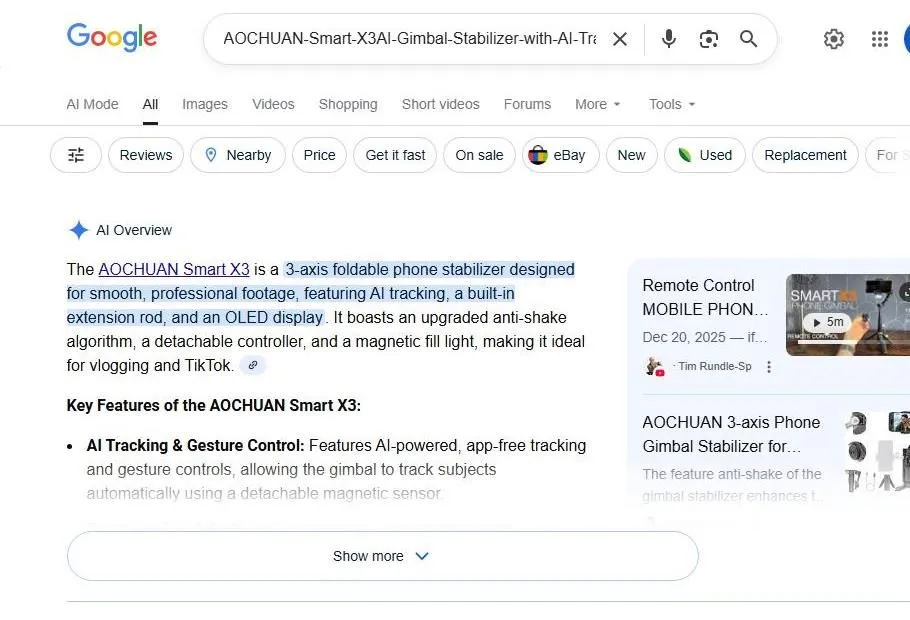
Task: Select the Used condition chip
Action: pyautogui.click(x=705, y=155)
